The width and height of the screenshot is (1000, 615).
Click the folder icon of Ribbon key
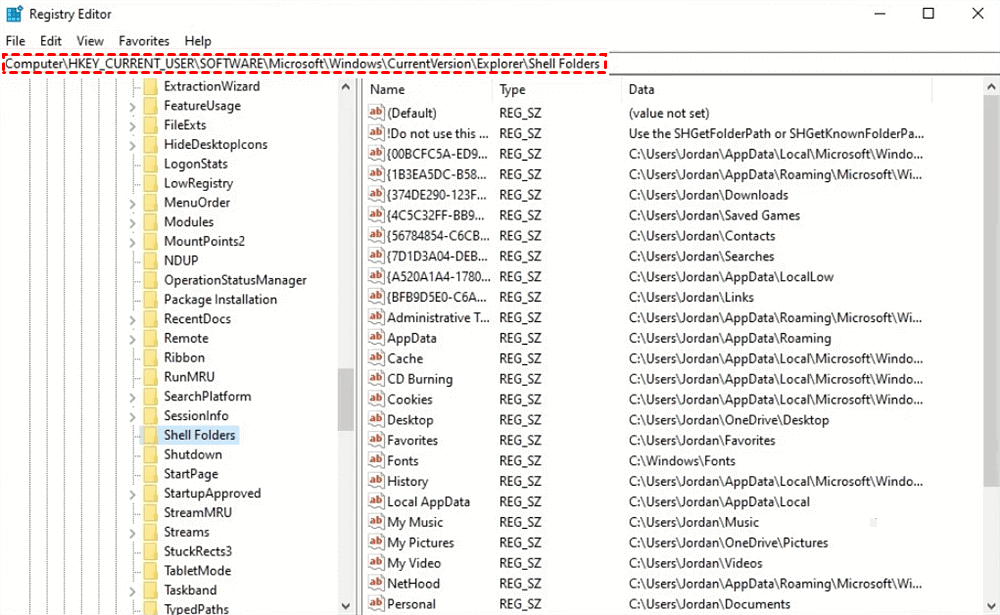pos(151,357)
